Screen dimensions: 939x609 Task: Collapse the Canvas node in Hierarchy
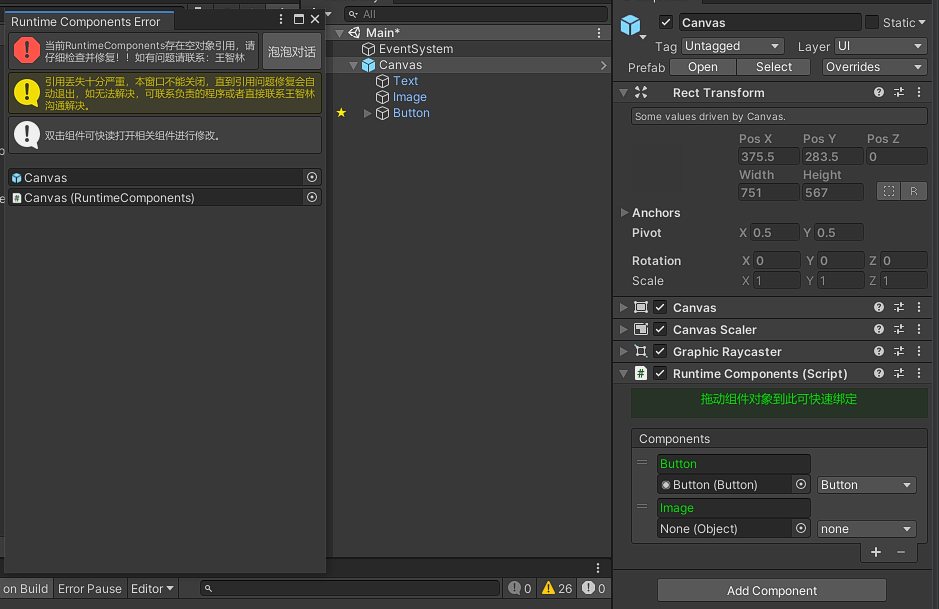point(353,65)
